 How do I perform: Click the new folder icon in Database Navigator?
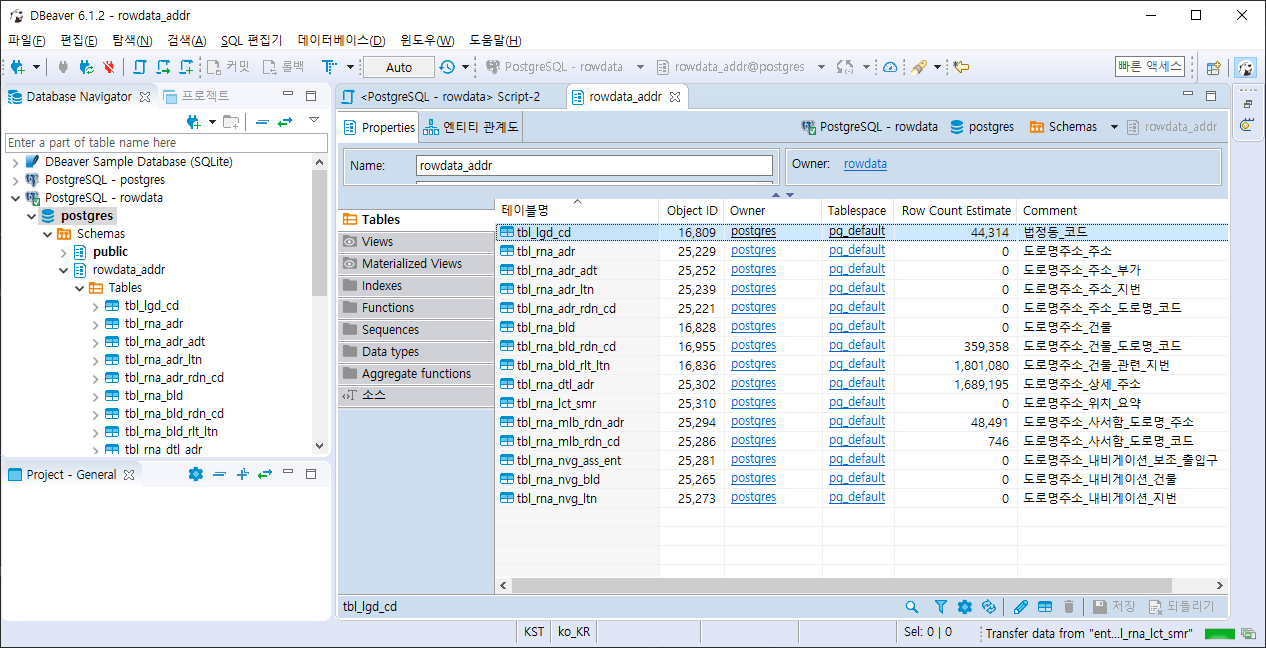pos(230,122)
